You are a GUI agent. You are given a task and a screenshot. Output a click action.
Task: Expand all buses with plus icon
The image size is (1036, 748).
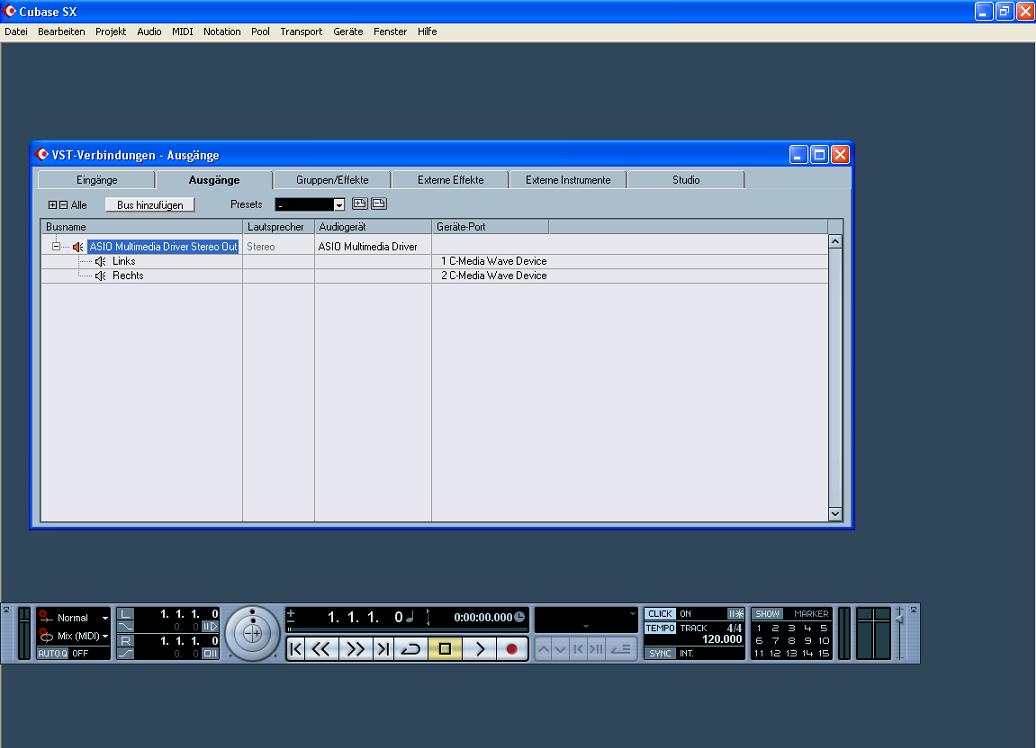53,205
